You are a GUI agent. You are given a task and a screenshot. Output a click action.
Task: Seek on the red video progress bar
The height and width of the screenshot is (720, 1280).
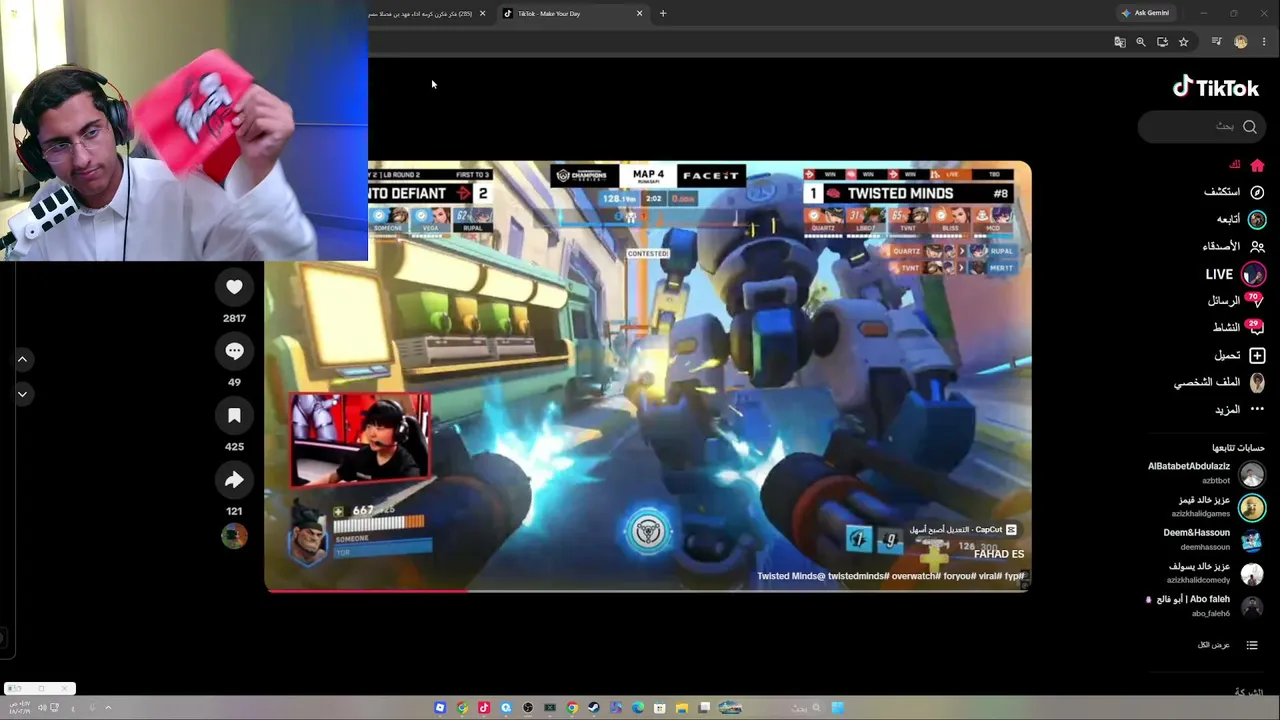[647, 590]
